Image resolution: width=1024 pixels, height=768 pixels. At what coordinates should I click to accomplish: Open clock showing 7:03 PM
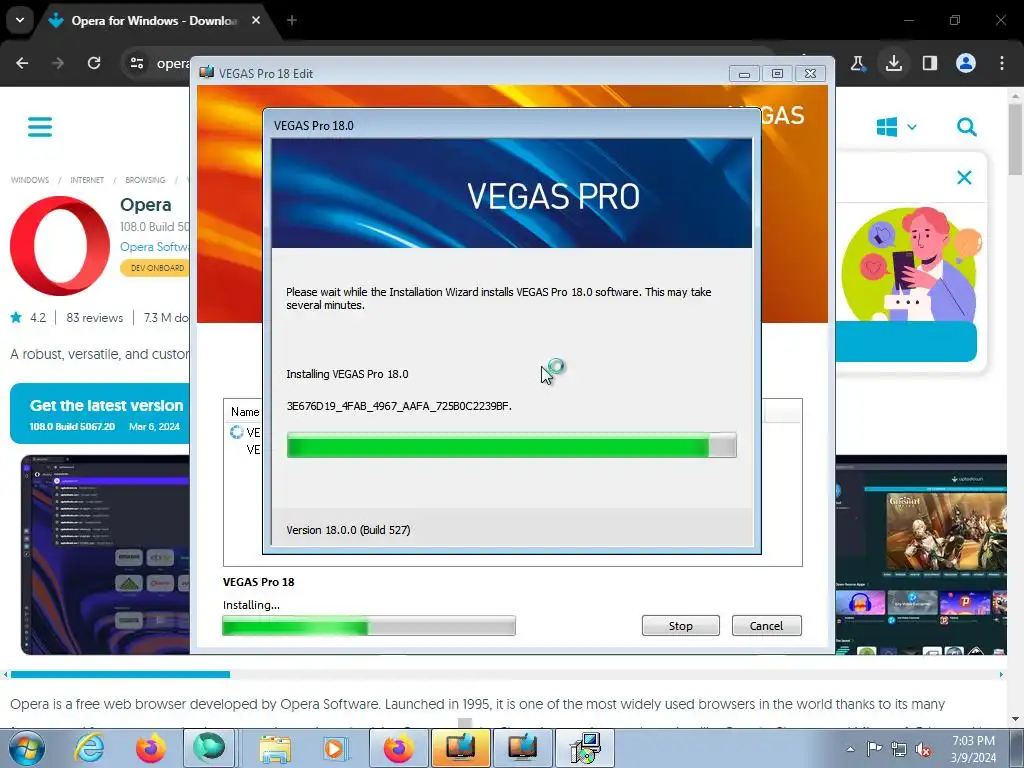(x=973, y=748)
